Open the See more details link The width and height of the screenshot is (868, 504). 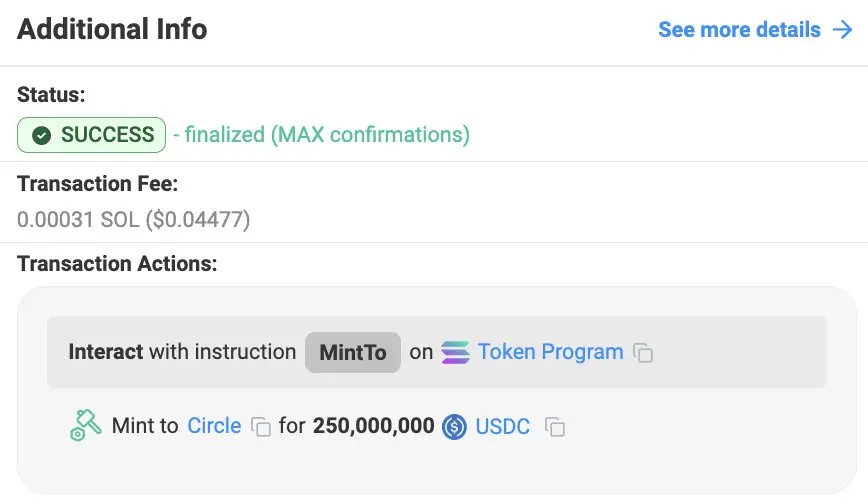[x=739, y=30]
